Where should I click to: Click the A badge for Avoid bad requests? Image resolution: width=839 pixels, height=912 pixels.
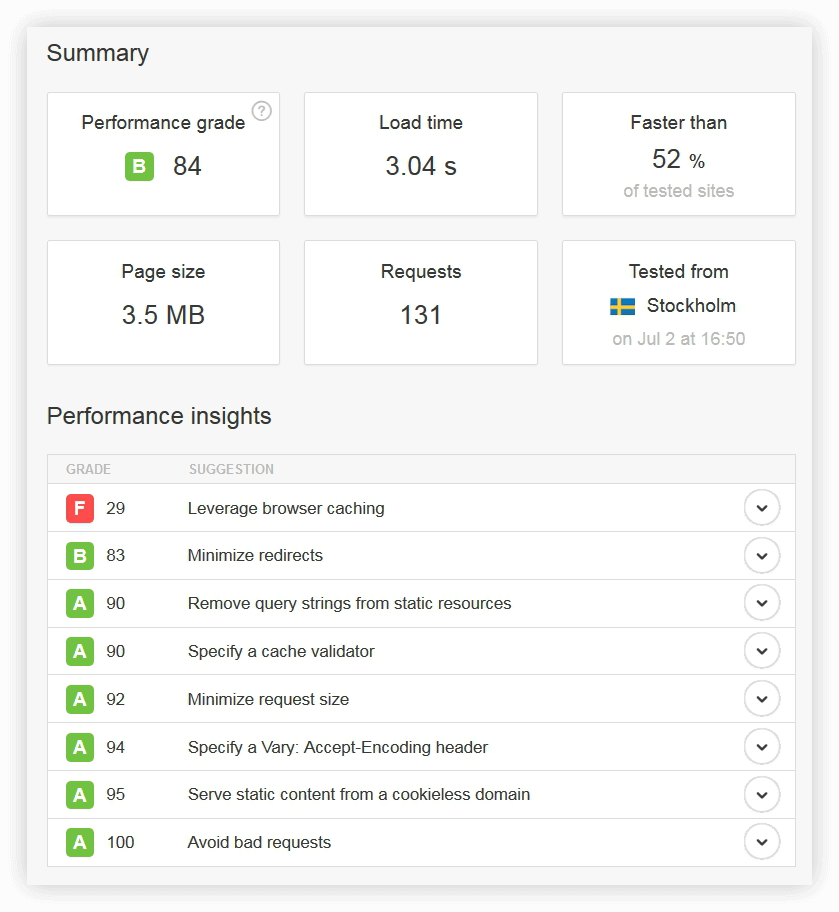pos(80,842)
